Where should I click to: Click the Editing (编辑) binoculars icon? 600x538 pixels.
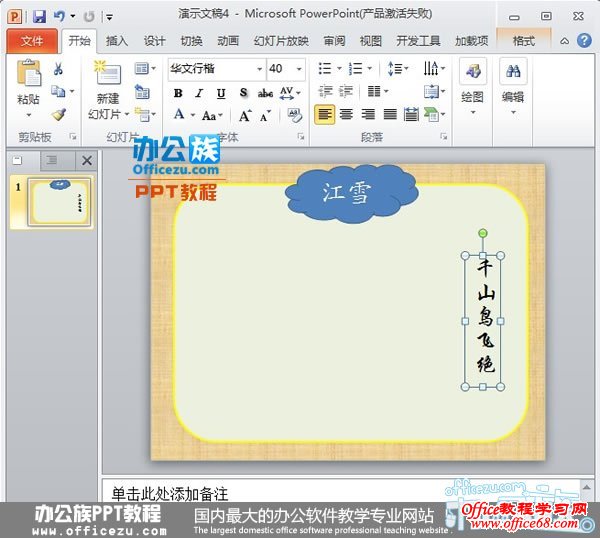pyautogui.click(x=513, y=73)
